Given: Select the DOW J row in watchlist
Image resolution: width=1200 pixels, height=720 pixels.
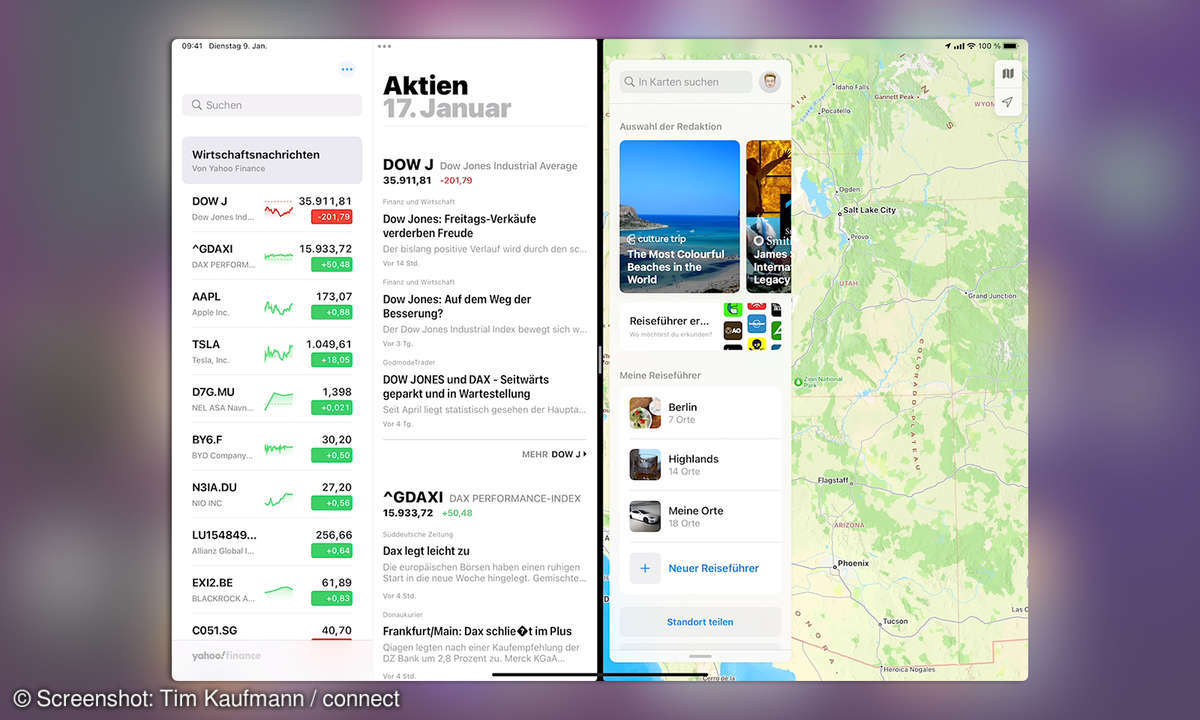Looking at the screenshot, I should [272, 208].
